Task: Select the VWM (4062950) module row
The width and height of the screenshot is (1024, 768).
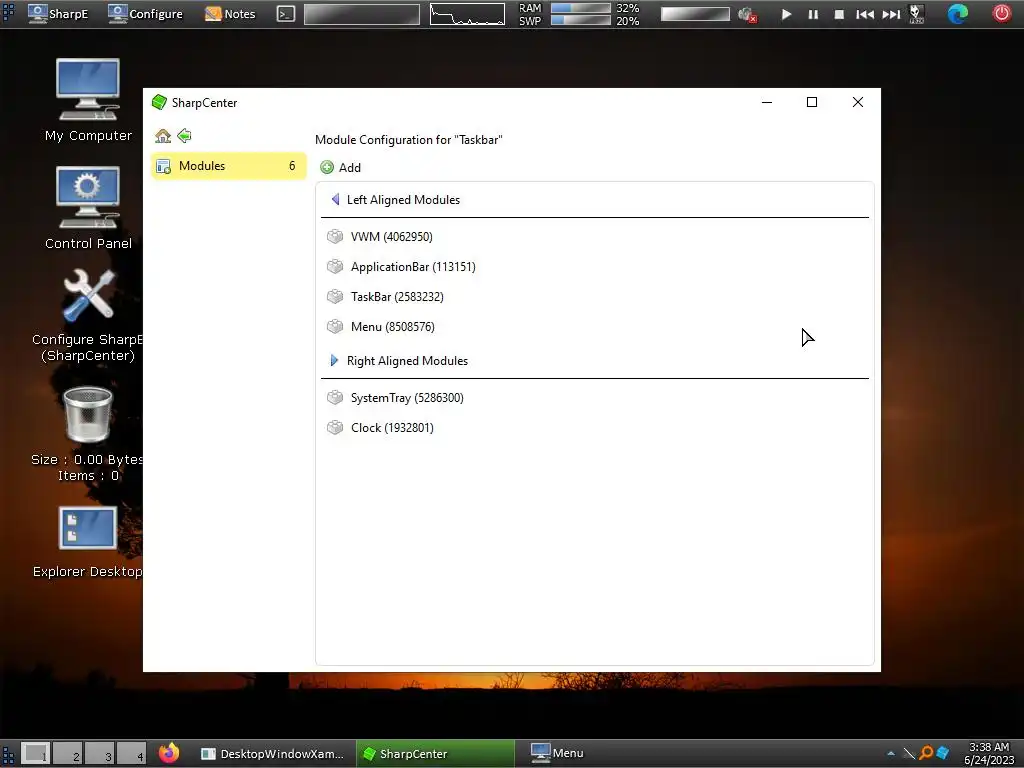Action: click(595, 236)
